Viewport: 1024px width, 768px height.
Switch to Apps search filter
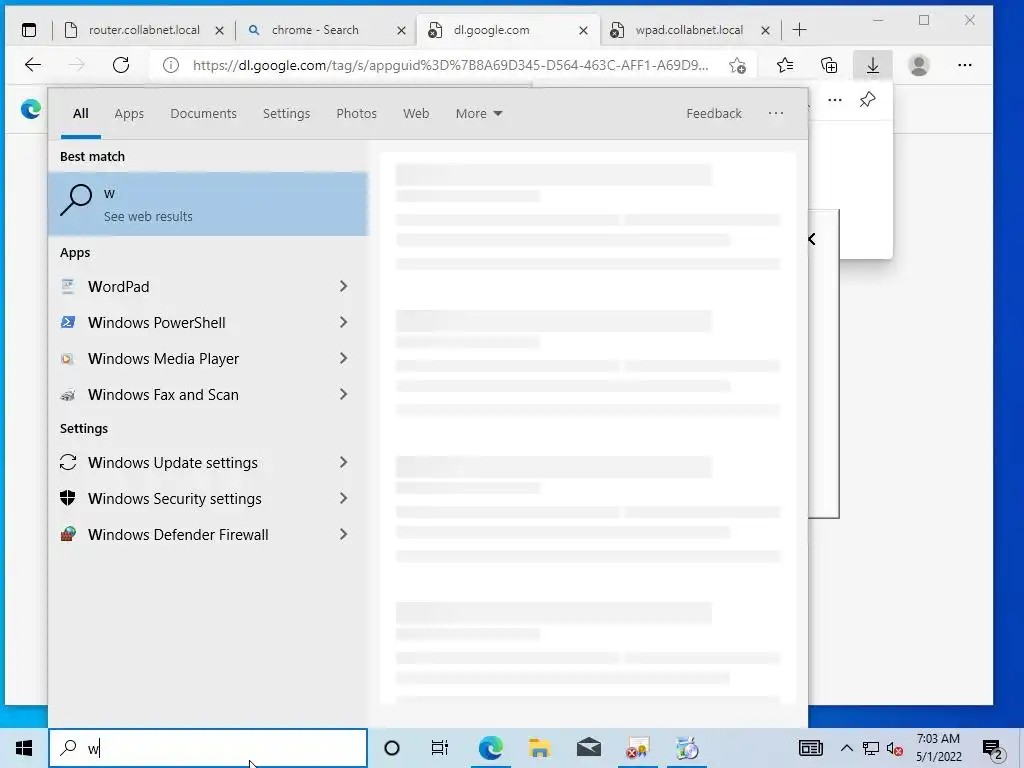click(x=129, y=114)
